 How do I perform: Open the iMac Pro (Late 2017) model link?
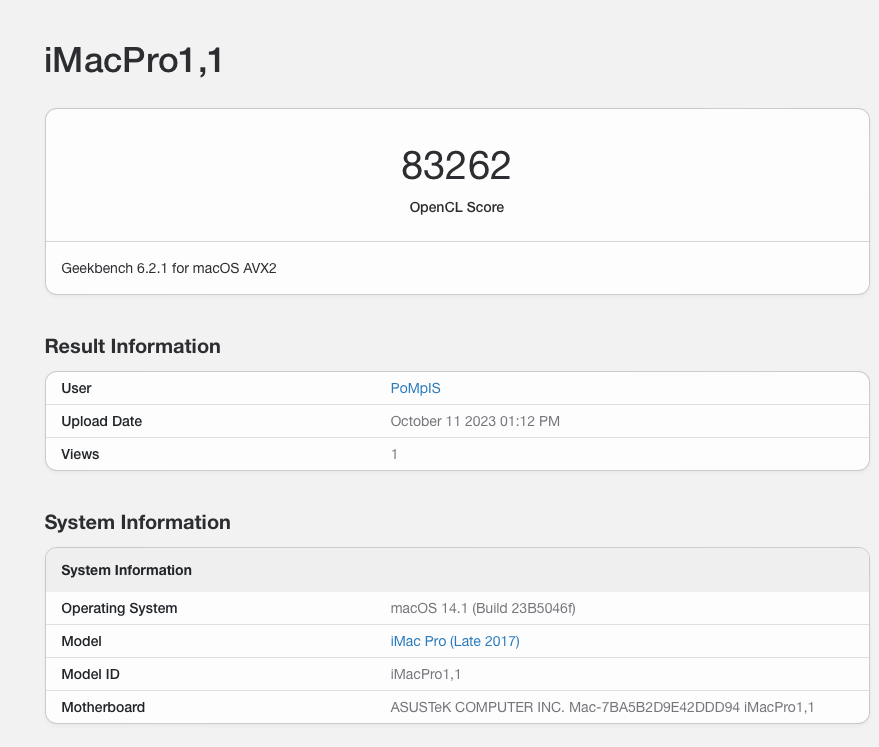point(455,641)
